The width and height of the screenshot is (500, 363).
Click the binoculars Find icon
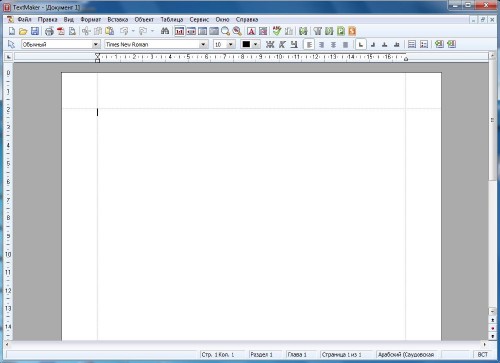165,31
